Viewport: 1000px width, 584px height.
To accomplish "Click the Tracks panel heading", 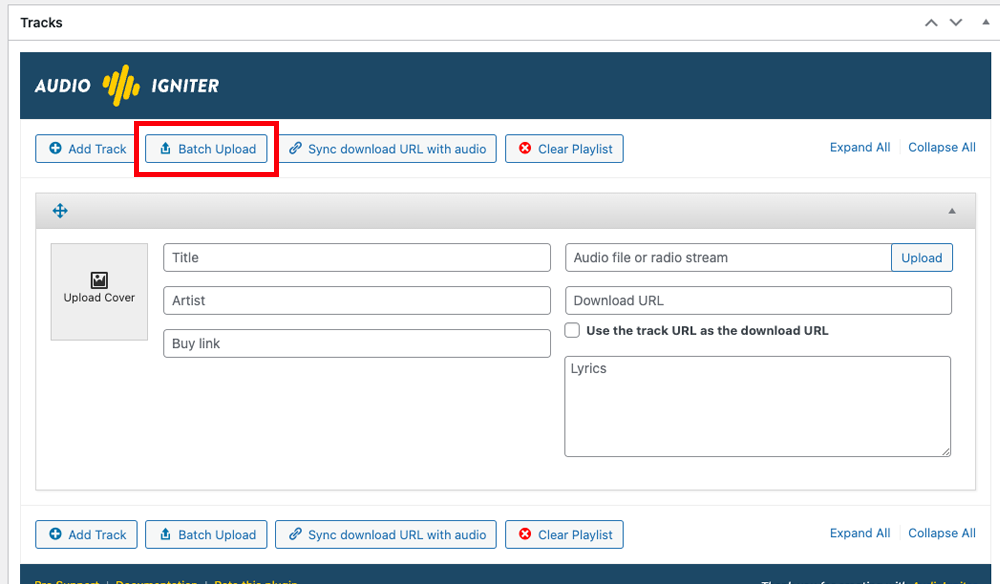I will coord(41,22).
